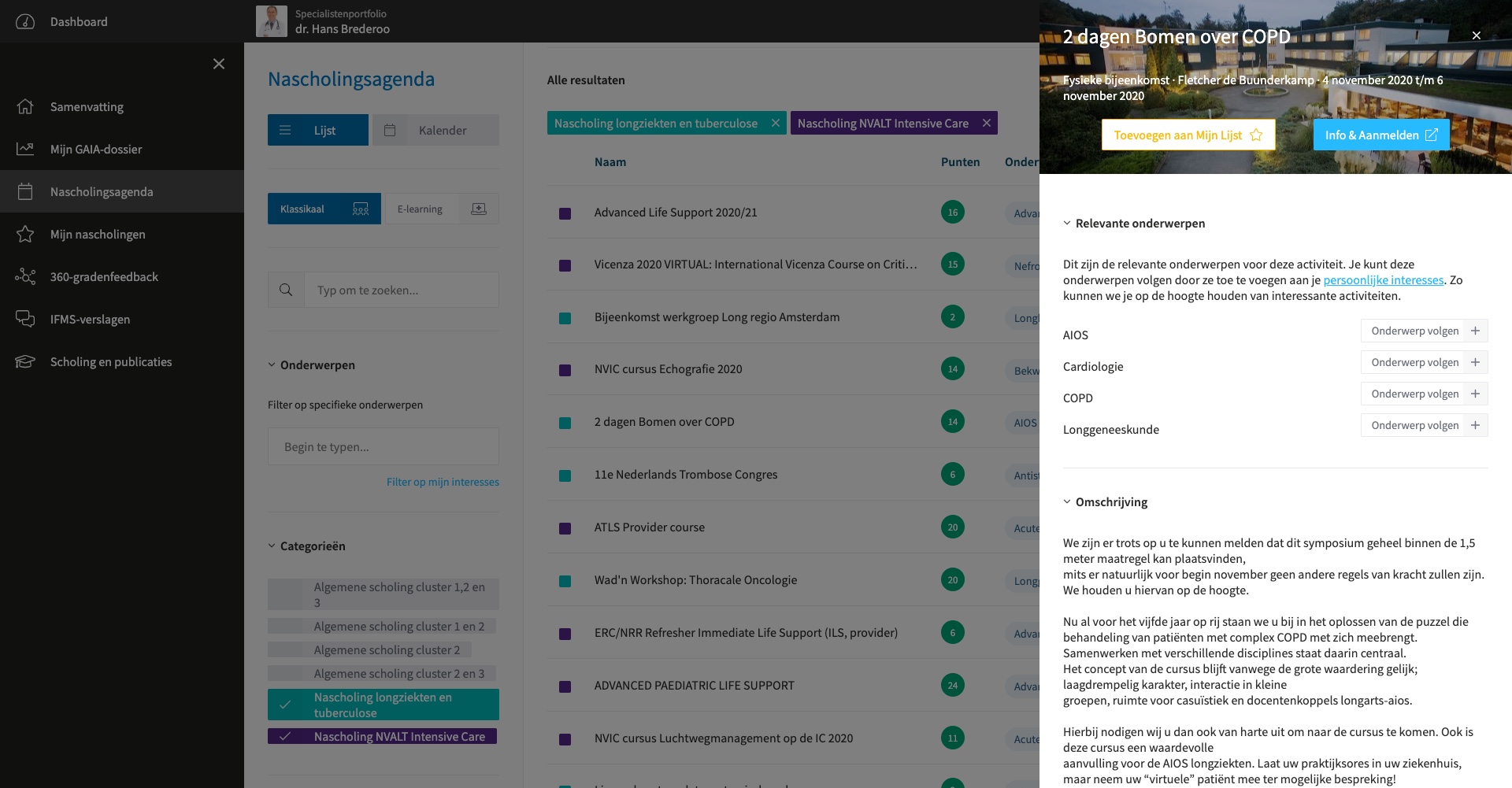Toggle 'Algemene scholing cluster 2 en 3' category

coord(382,673)
